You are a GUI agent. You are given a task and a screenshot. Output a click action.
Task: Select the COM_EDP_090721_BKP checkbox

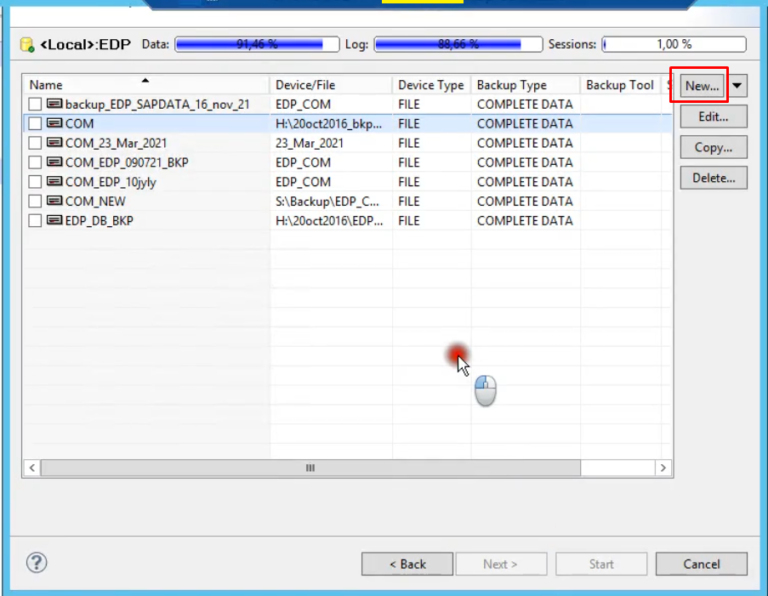pyautogui.click(x=35, y=163)
